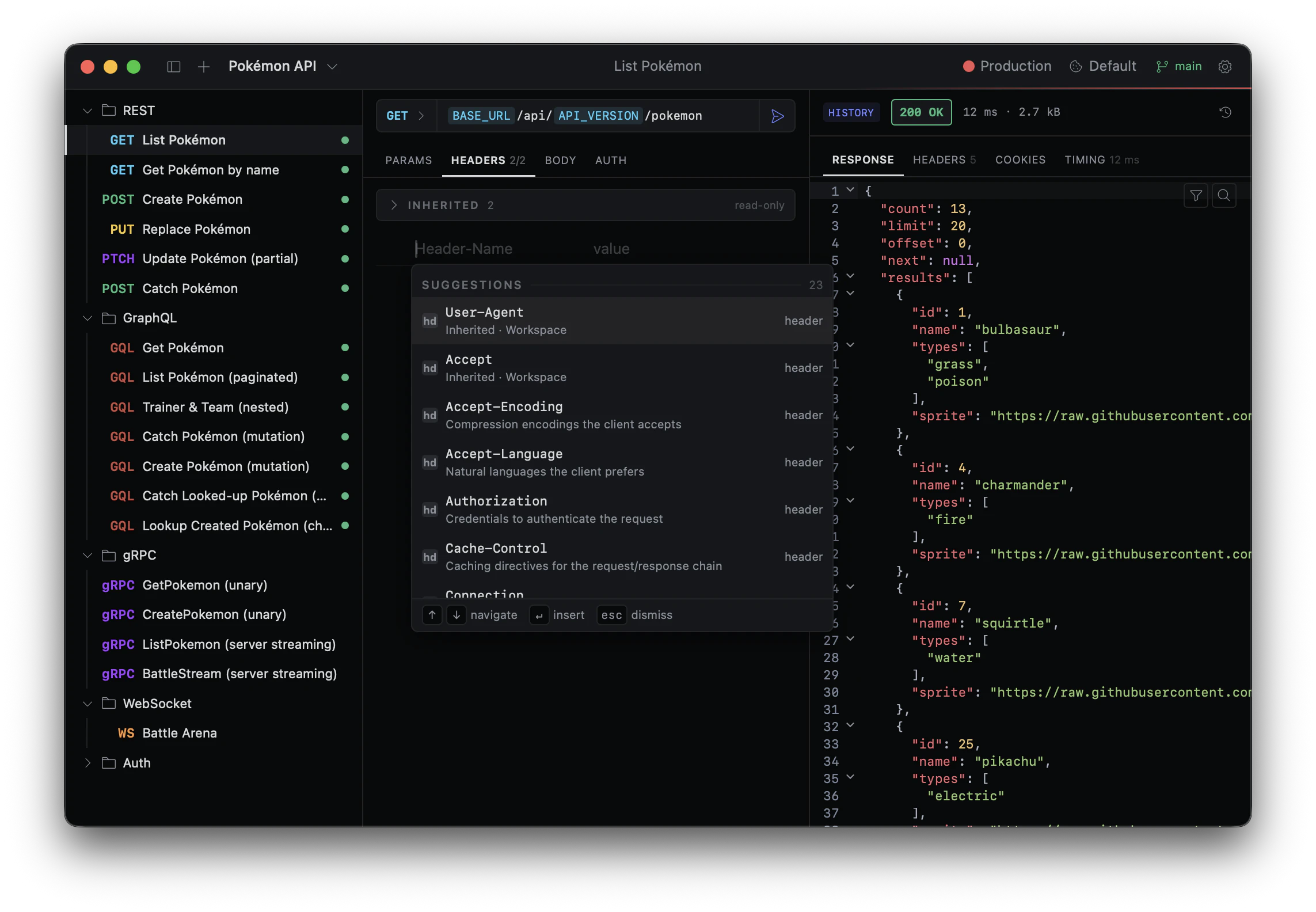This screenshot has height=912, width=1316.
Task: Click the return key insert icon
Action: pos(539,615)
